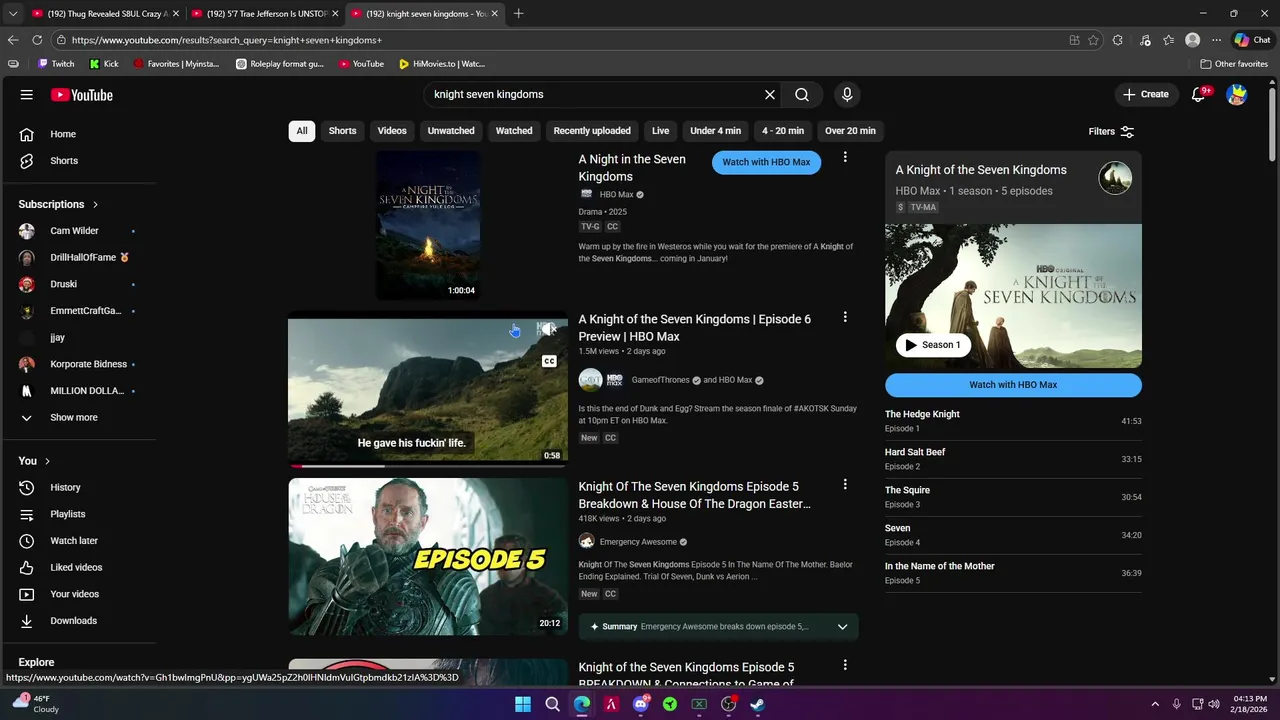Switch to the Thug Revealed browser tab
The image size is (1280, 720).
pyautogui.click(x=104, y=14)
